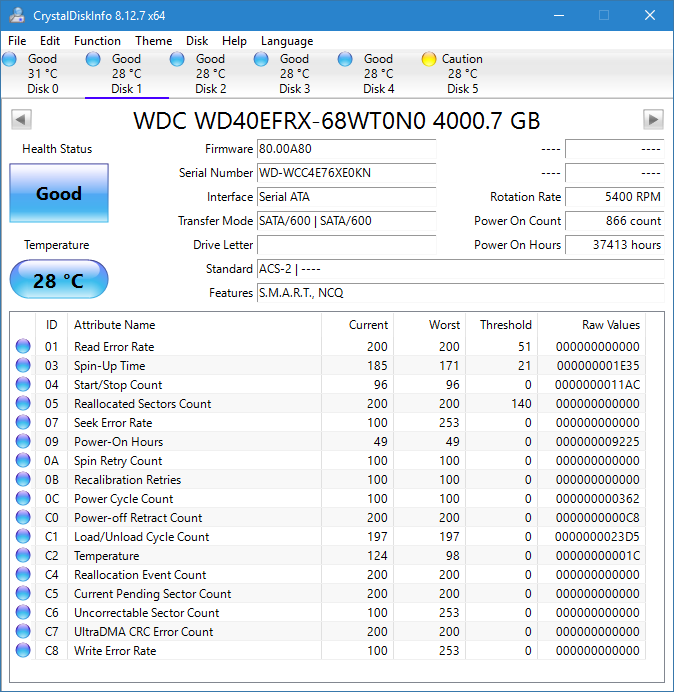Viewport: 674px width, 692px height.
Task: Click status orb for Reallocated Sectors Count
Action: pos(23,403)
